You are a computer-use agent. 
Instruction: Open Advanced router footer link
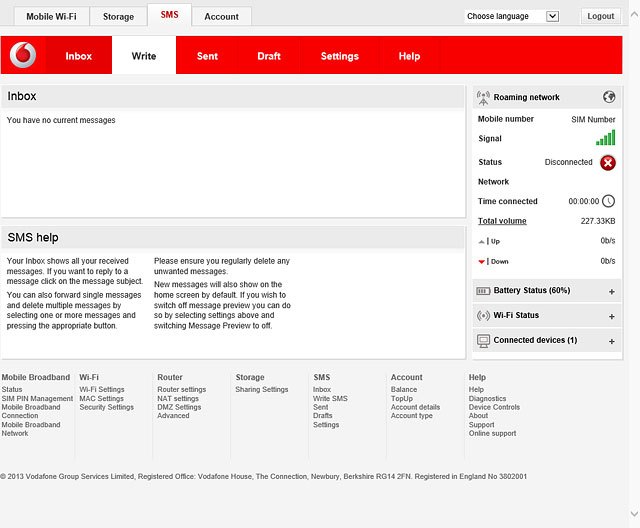click(173, 415)
